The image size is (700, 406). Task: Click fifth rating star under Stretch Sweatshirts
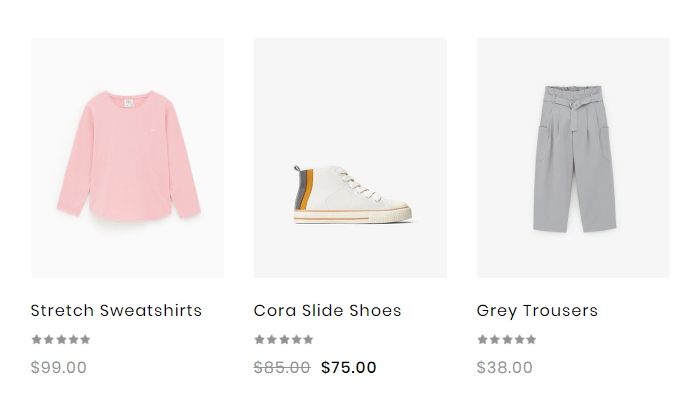(x=85, y=340)
